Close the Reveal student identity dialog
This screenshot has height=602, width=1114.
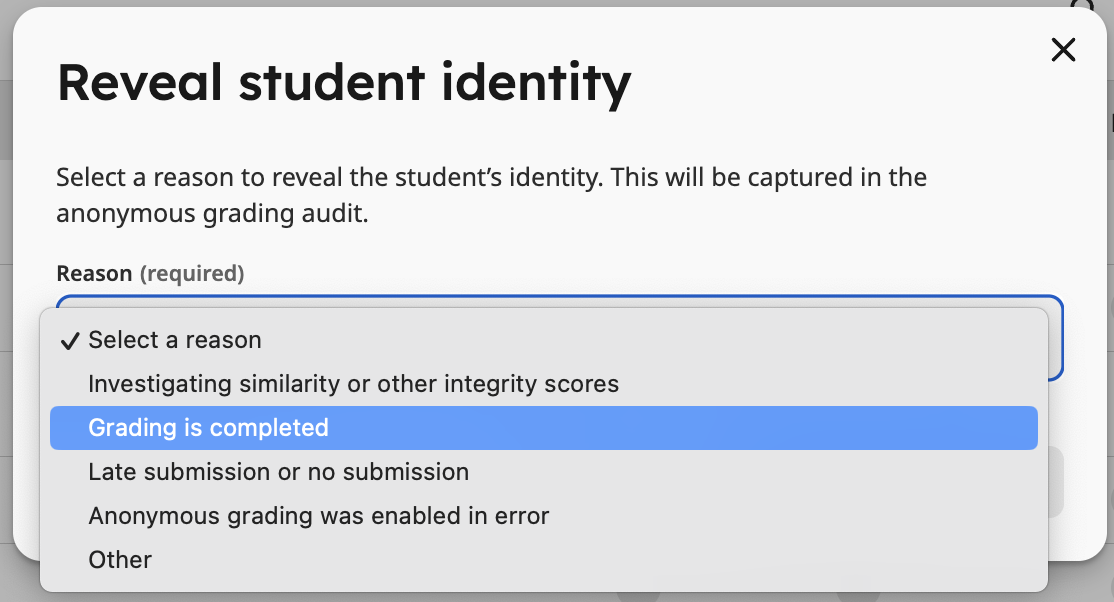pyautogui.click(x=1062, y=49)
